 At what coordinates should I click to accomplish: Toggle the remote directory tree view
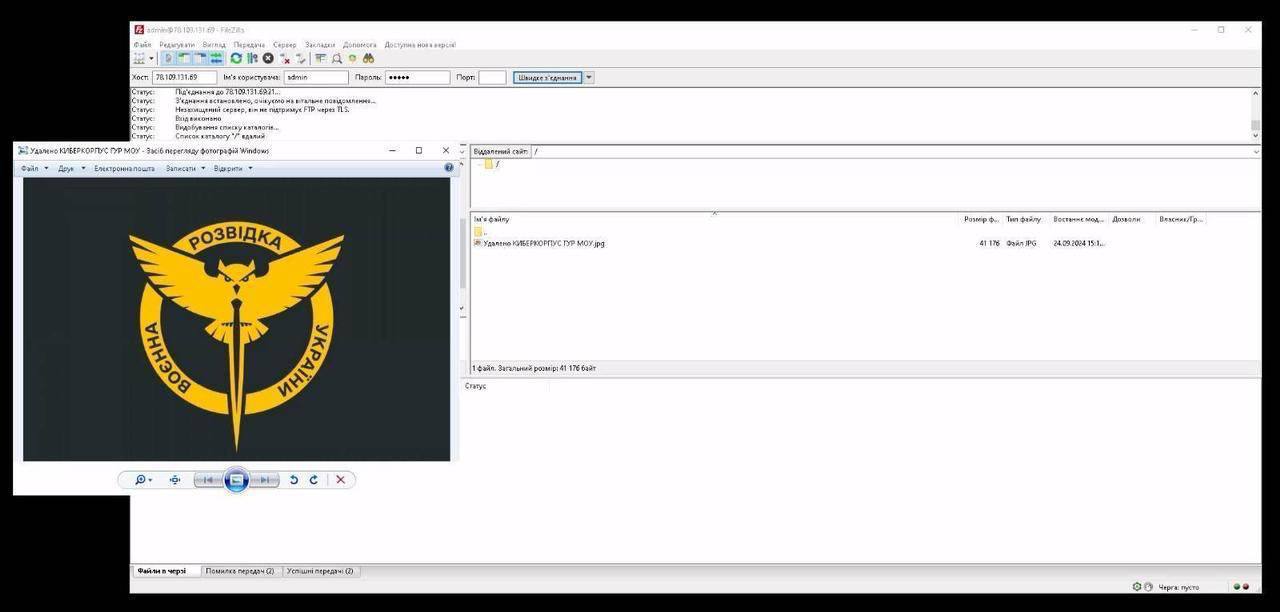click(200, 59)
